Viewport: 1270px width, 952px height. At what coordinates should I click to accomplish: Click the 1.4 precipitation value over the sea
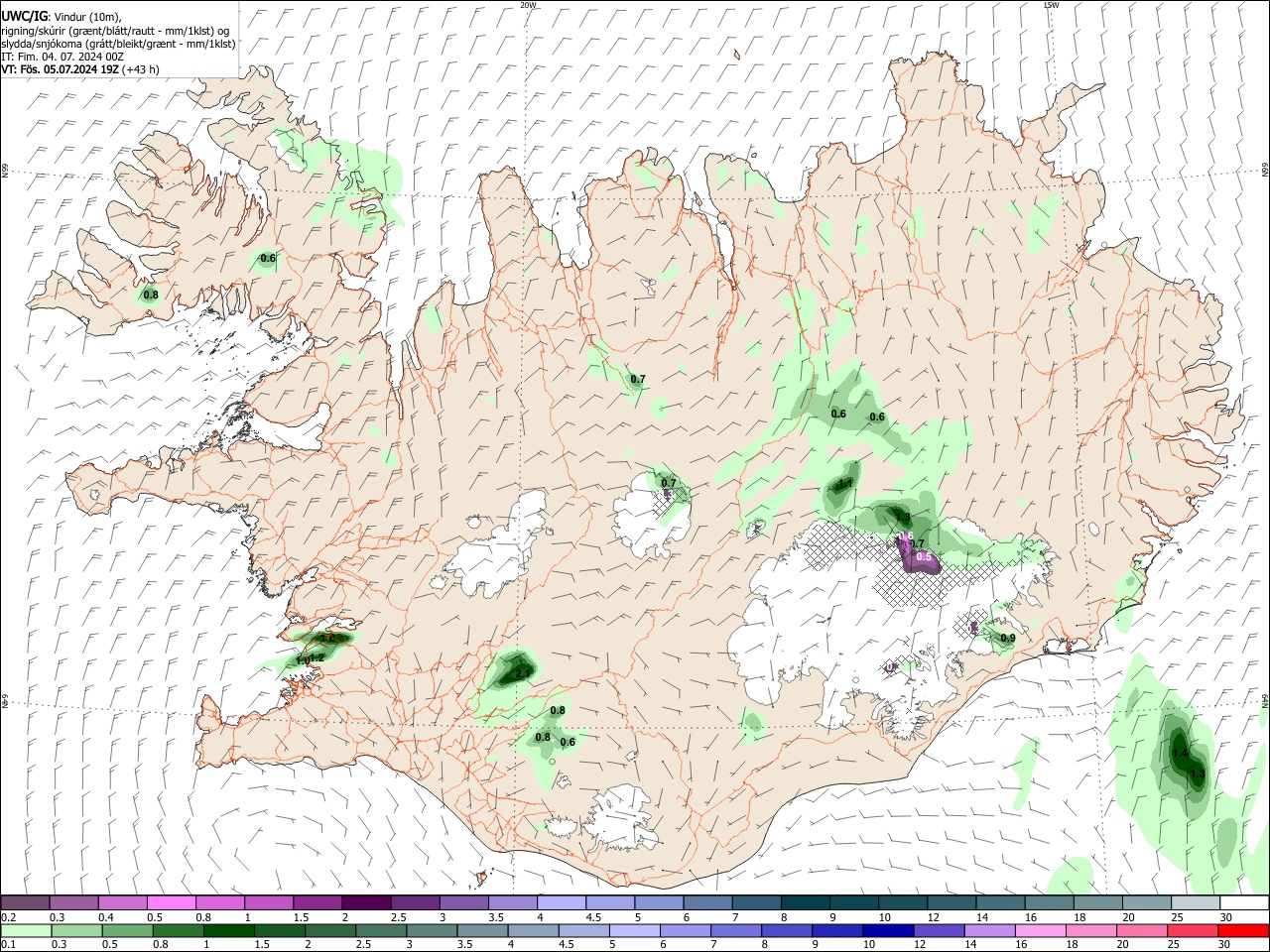click(1180, 754)
